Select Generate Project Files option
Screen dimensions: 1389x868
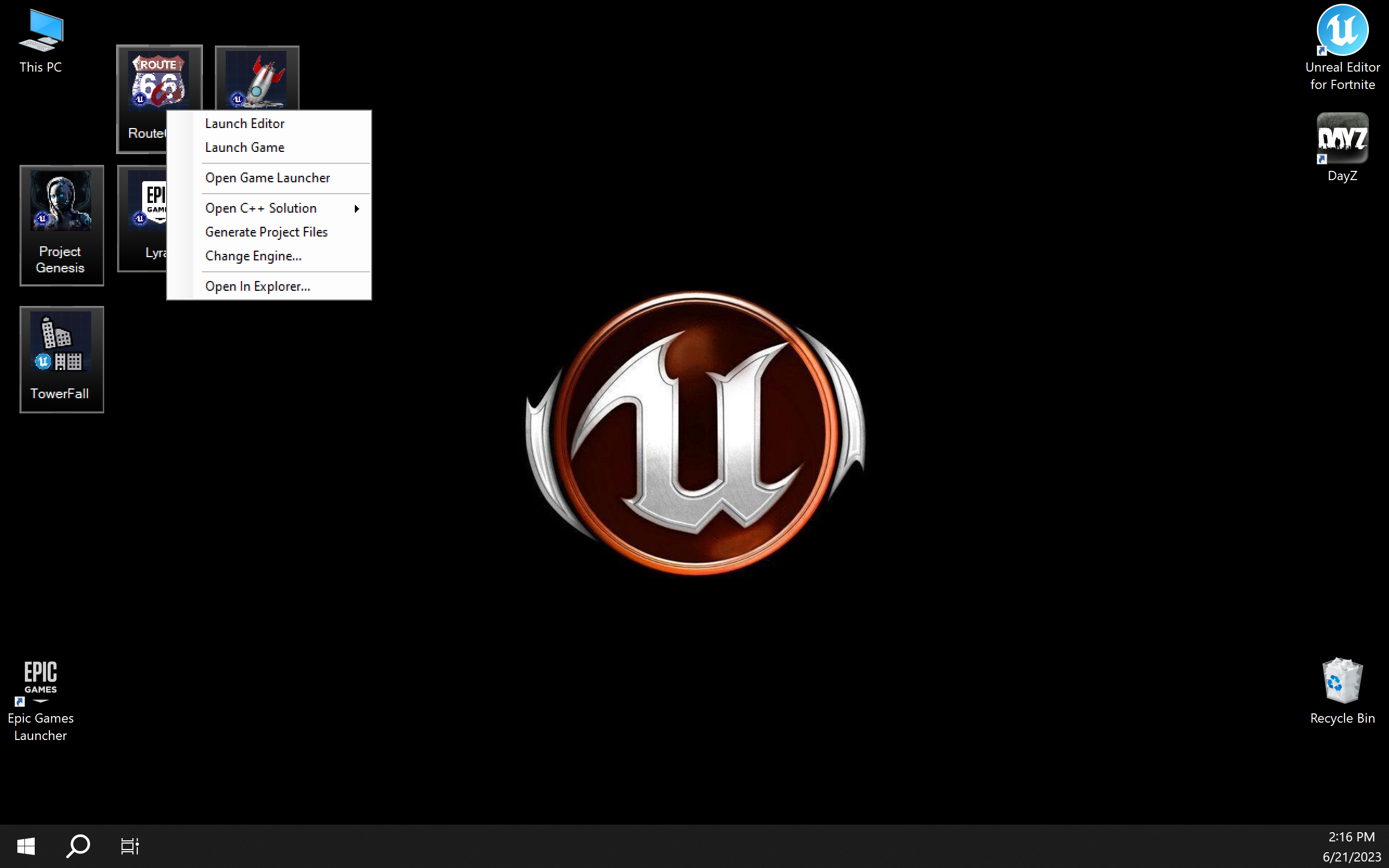click(x=266, y=232)
